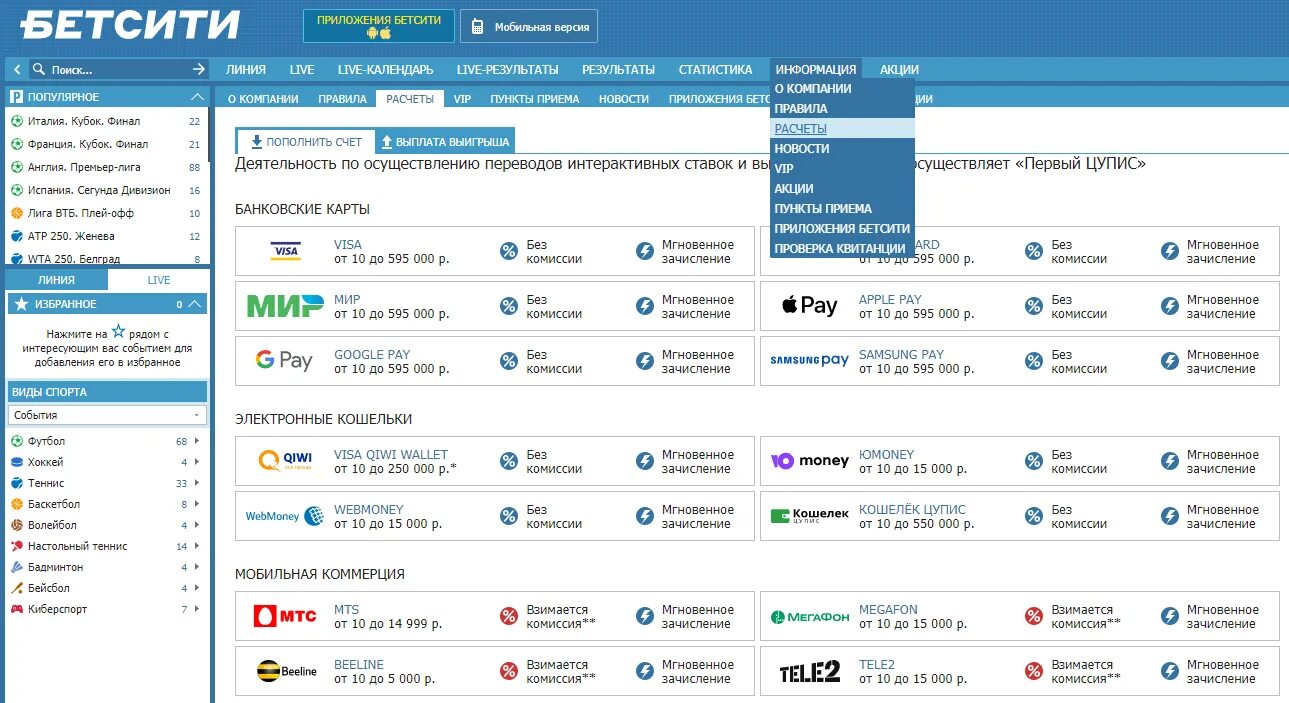Click the MIR payment logo
This screenshot has height=703, width=1289.
pos(285,306)
